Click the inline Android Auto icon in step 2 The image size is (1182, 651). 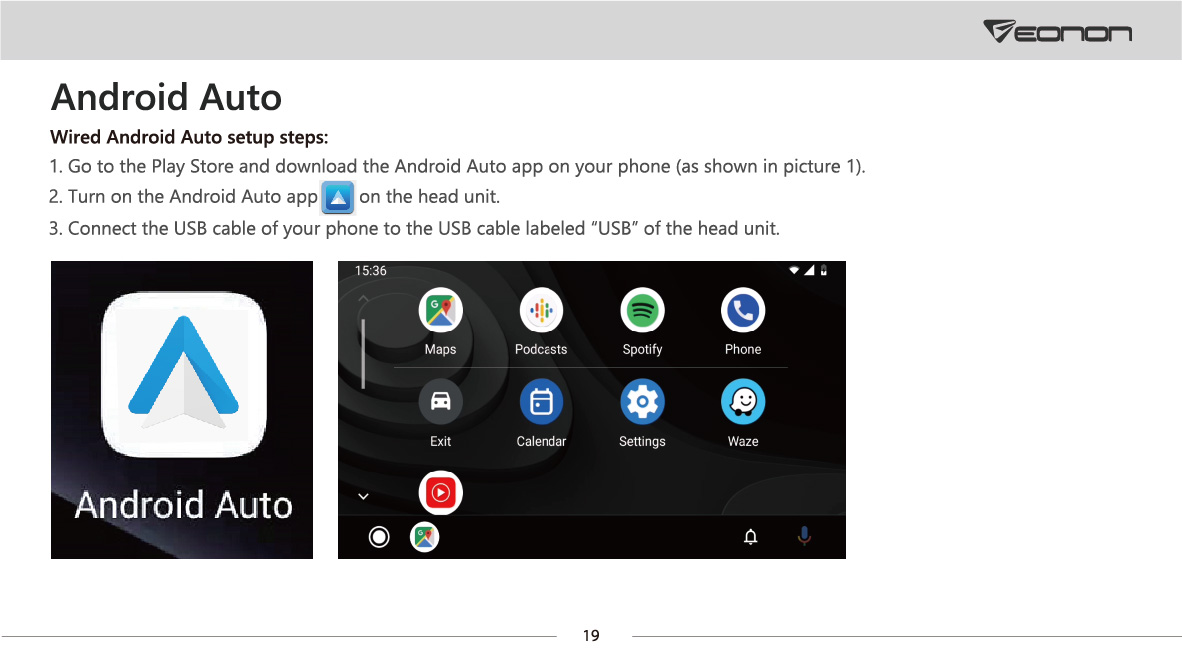point(338,197)
